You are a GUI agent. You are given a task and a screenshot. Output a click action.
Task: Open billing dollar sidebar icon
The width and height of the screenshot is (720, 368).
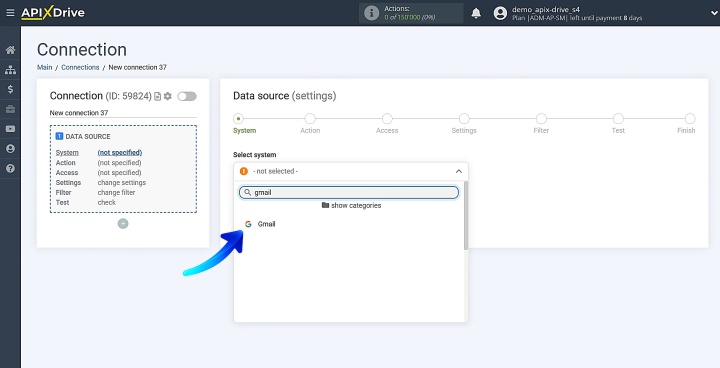10,89
